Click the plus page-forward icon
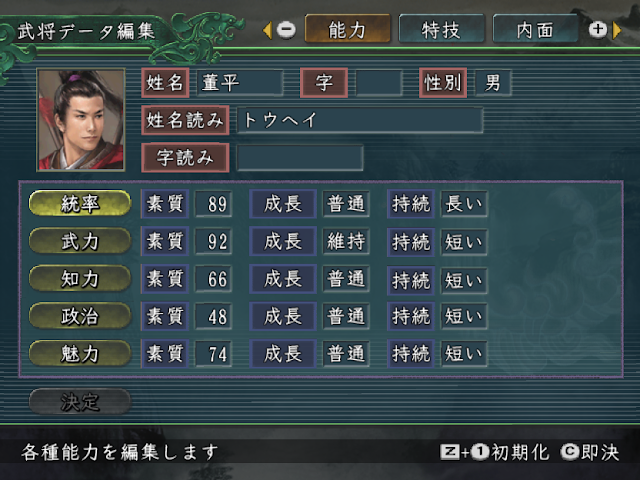This screenshot has height=480, width=640. coord(598,30)
